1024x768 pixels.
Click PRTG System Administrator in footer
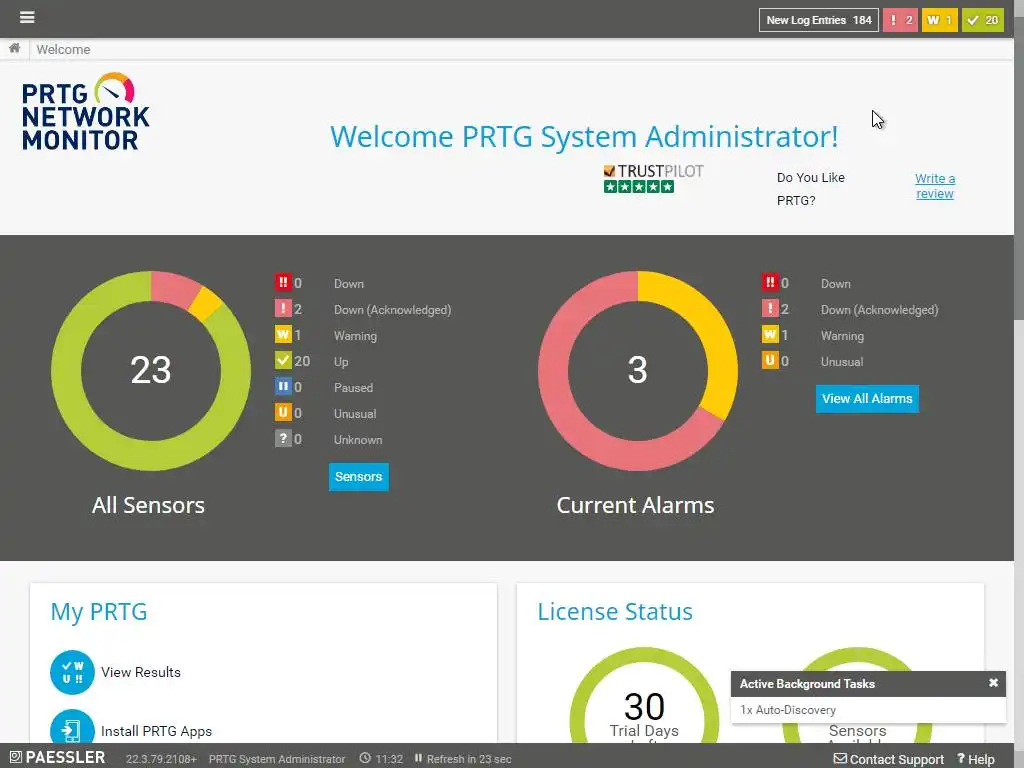pyautogui.click(x=277, y=760)
